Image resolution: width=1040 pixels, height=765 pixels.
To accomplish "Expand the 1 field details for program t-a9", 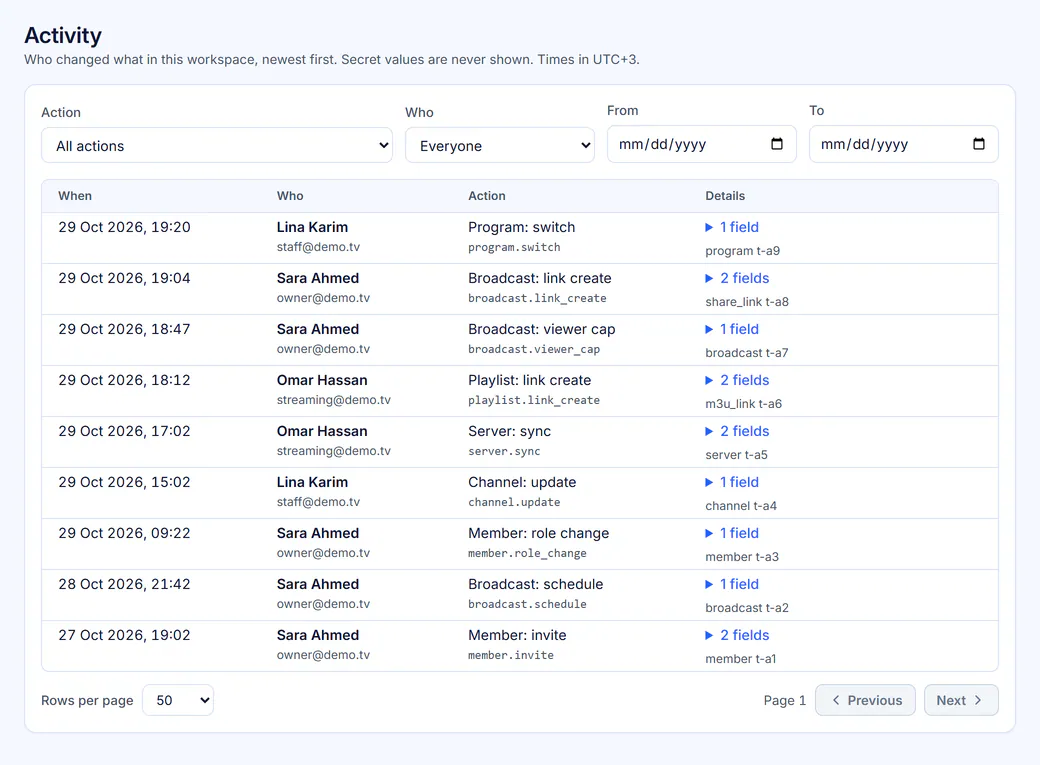I will tap(732, 227).
